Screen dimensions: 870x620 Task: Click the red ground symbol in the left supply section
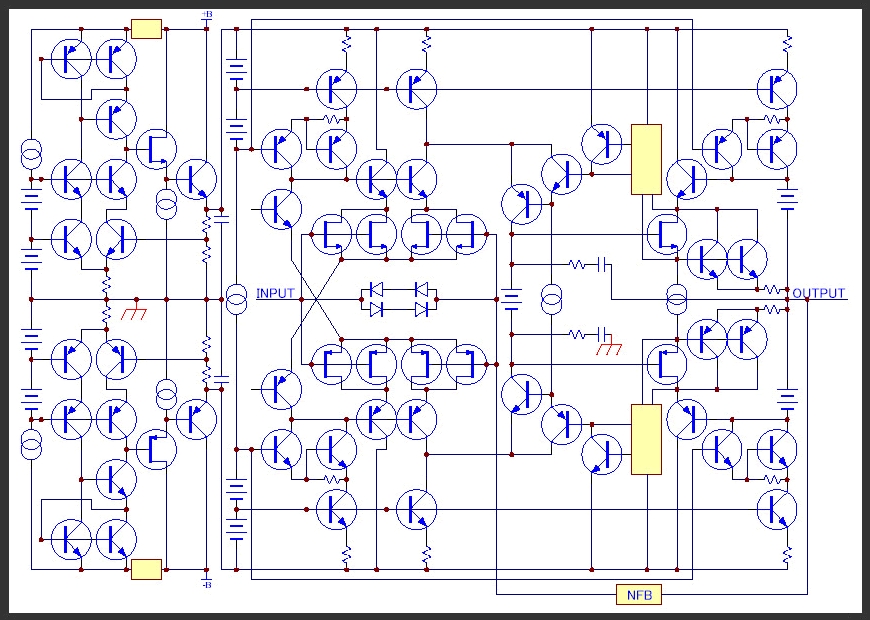pos(133,310)
